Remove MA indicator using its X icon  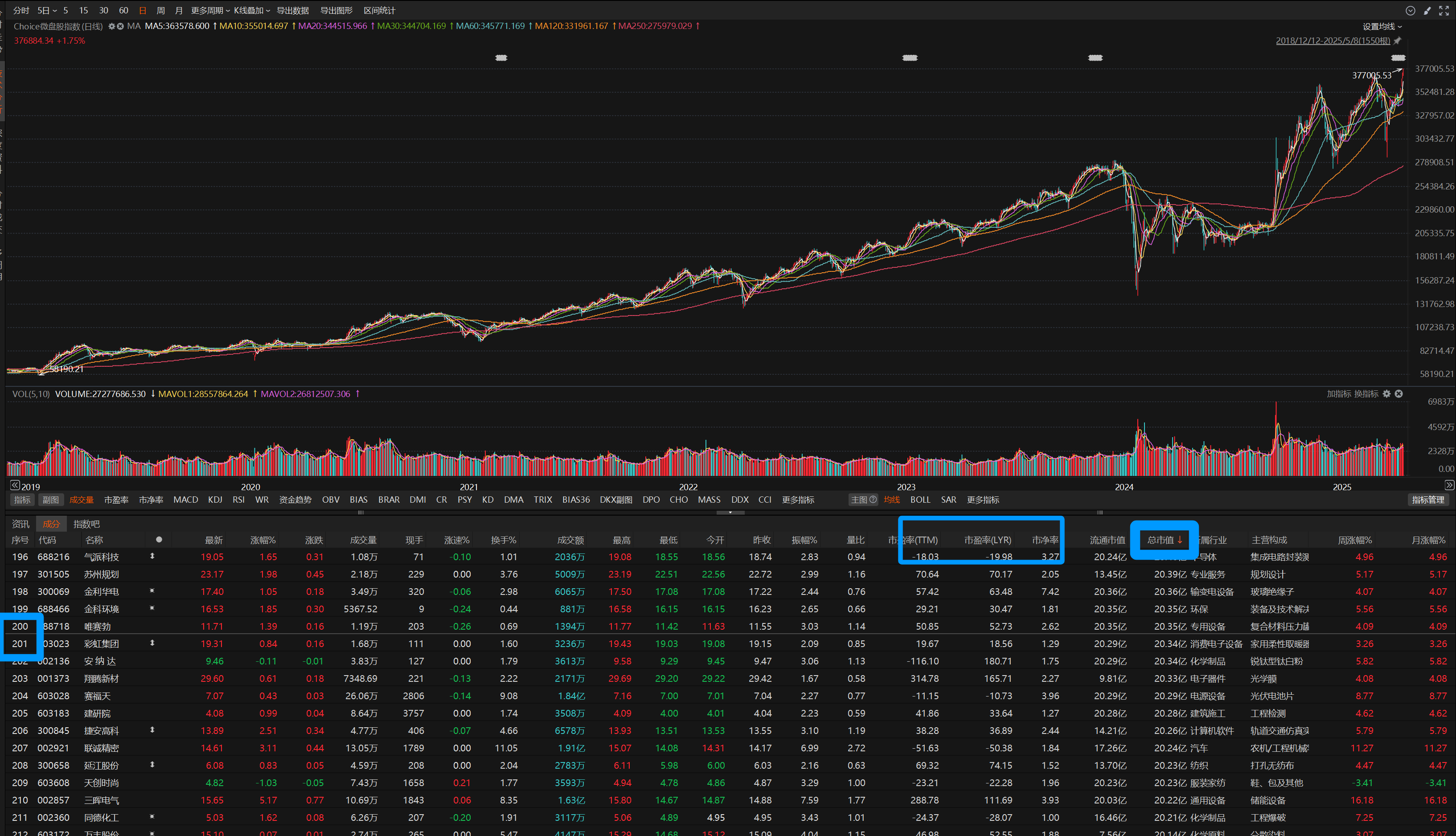(x=121, y=26)
